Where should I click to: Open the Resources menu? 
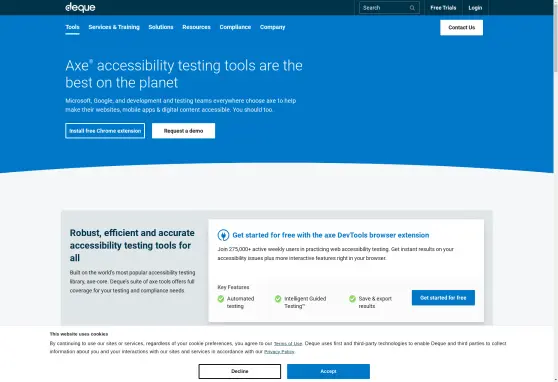[x=196, y=27]
